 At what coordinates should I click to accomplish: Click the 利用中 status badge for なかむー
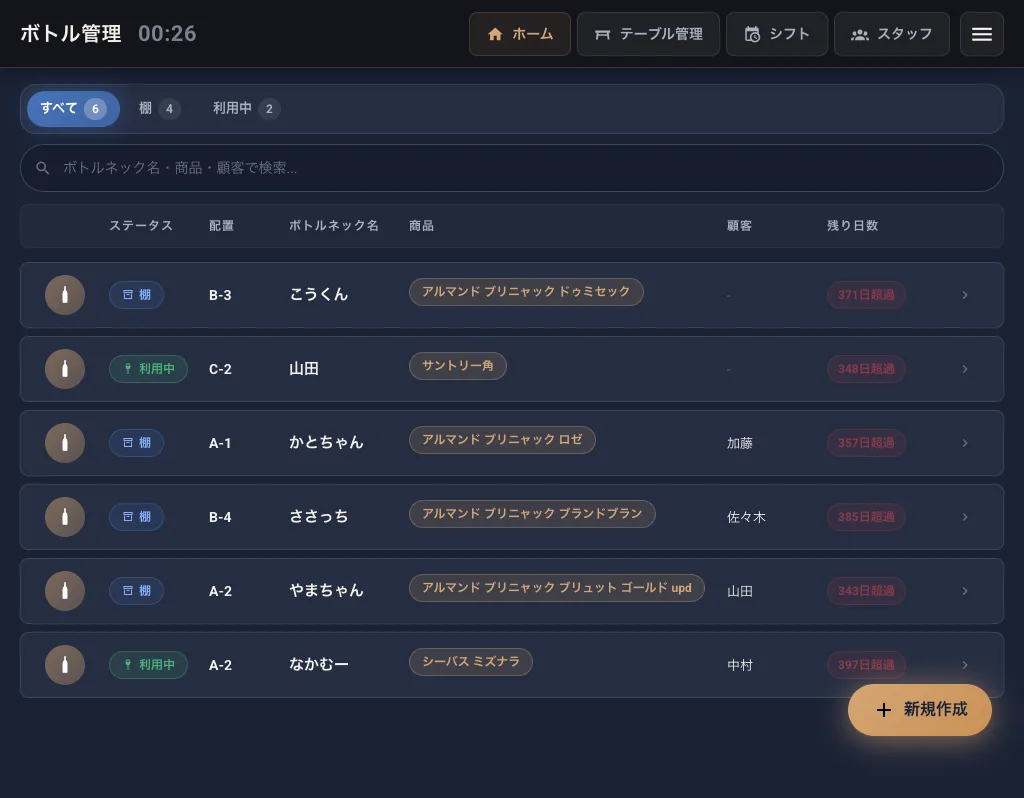coord(148,665)
